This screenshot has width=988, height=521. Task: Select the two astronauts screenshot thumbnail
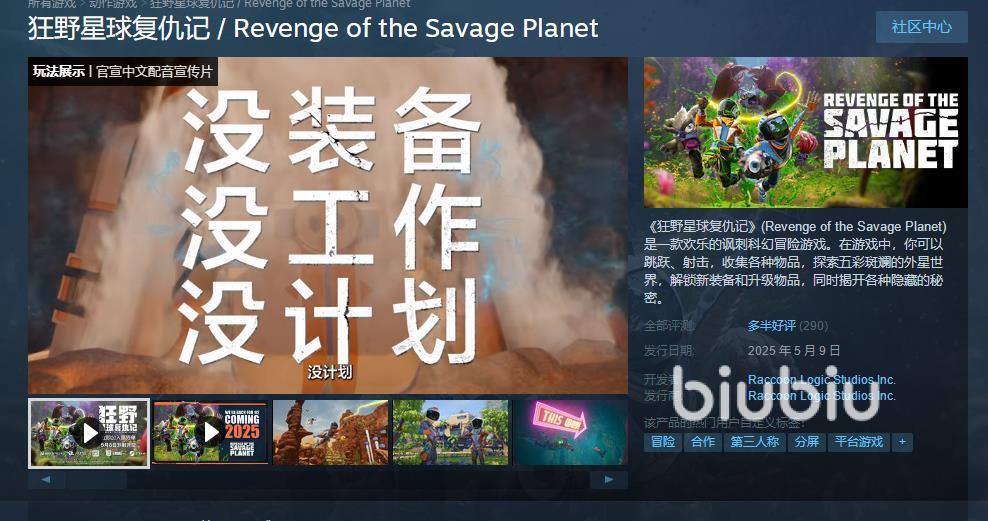tap(451, 433)
